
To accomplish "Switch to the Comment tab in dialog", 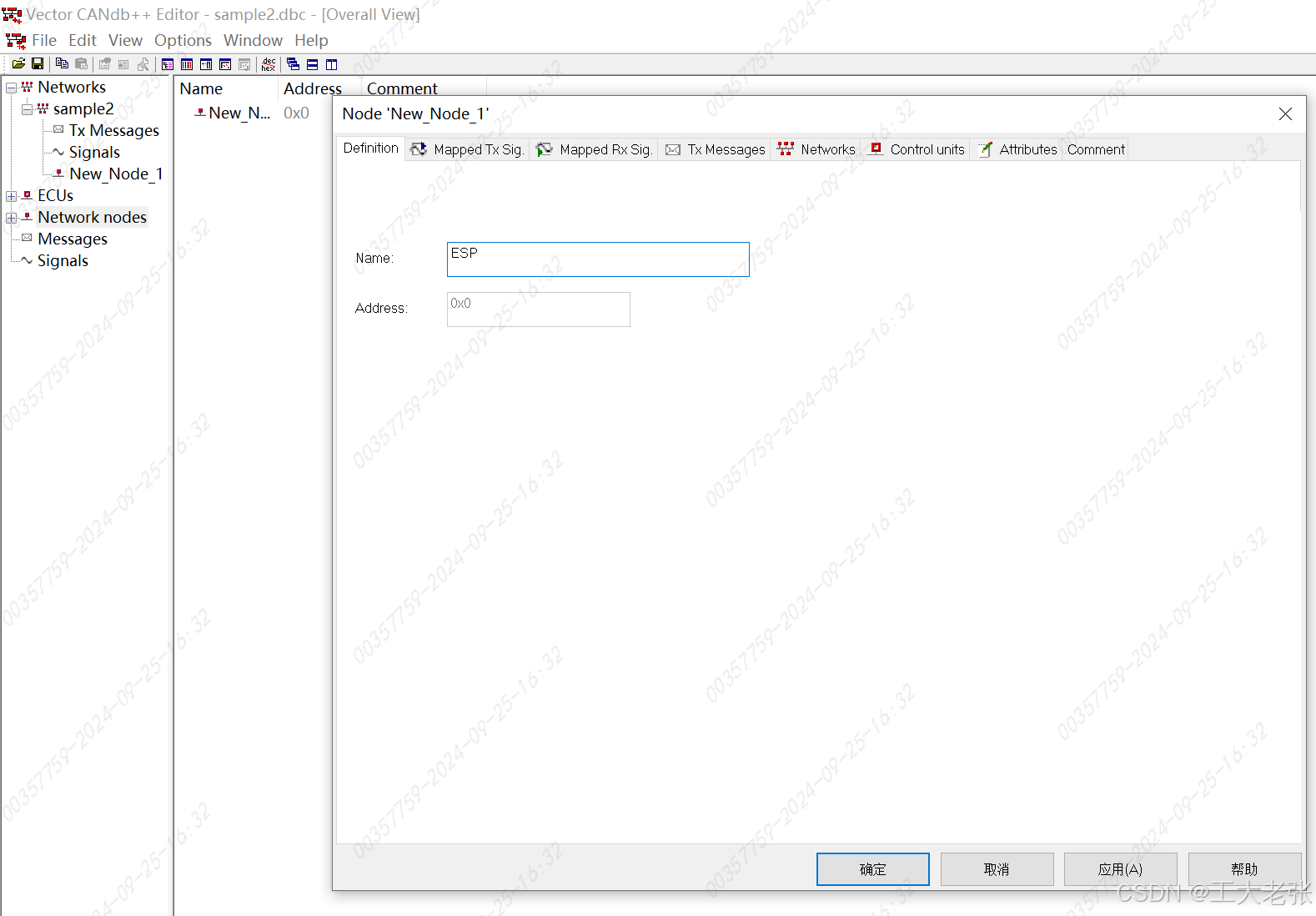I will [1096, 149].
